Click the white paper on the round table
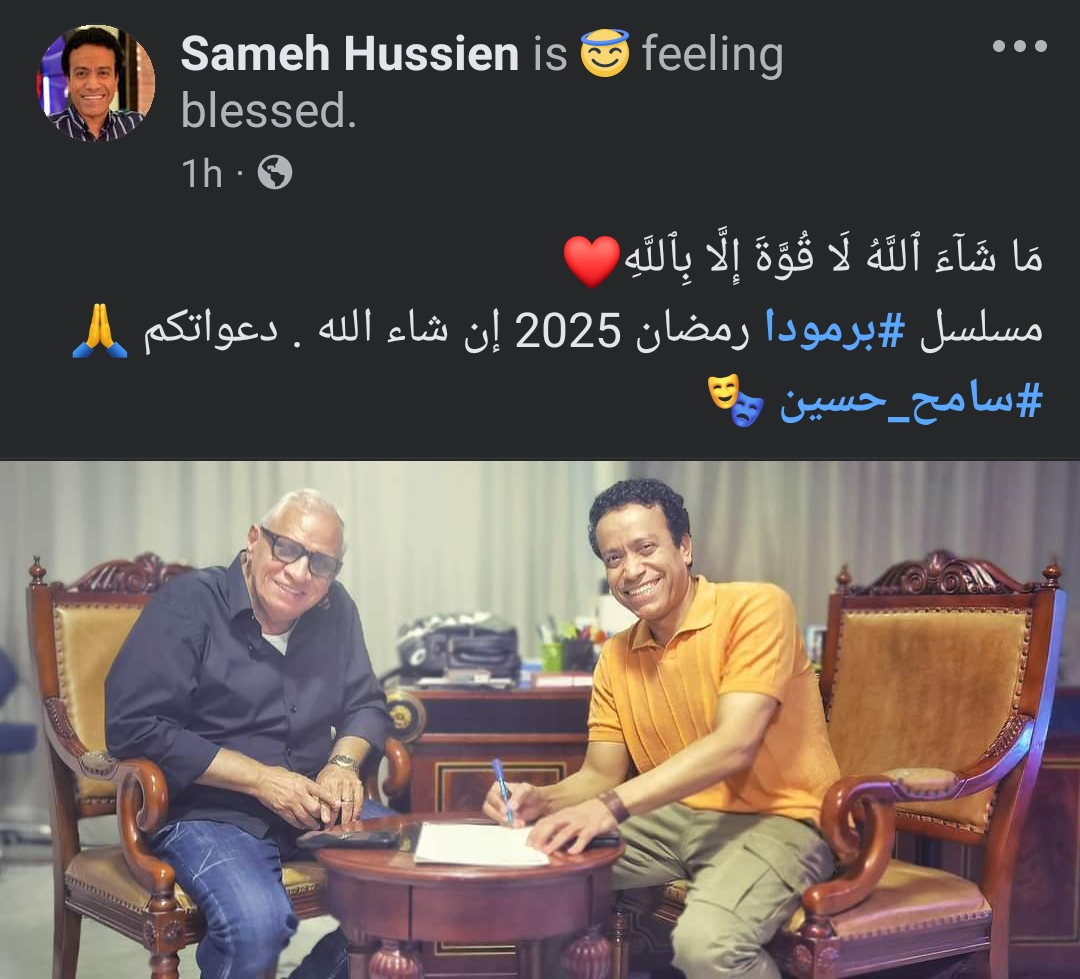The height and width of the screenshot is (979, 1080). click(x=480, y=844)
